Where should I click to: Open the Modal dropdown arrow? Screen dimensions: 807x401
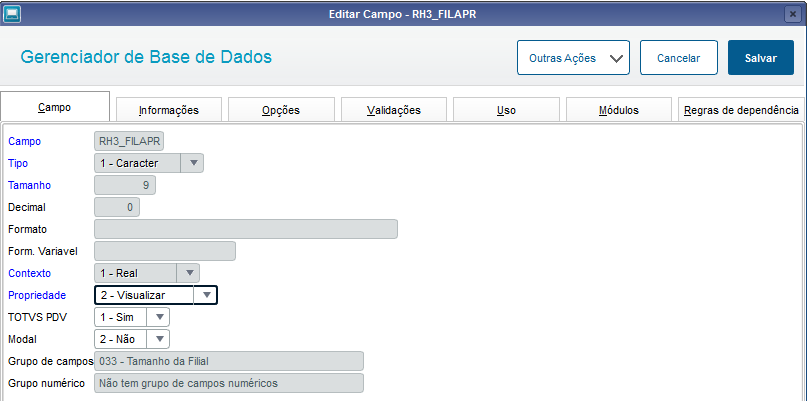click(159, 339)
